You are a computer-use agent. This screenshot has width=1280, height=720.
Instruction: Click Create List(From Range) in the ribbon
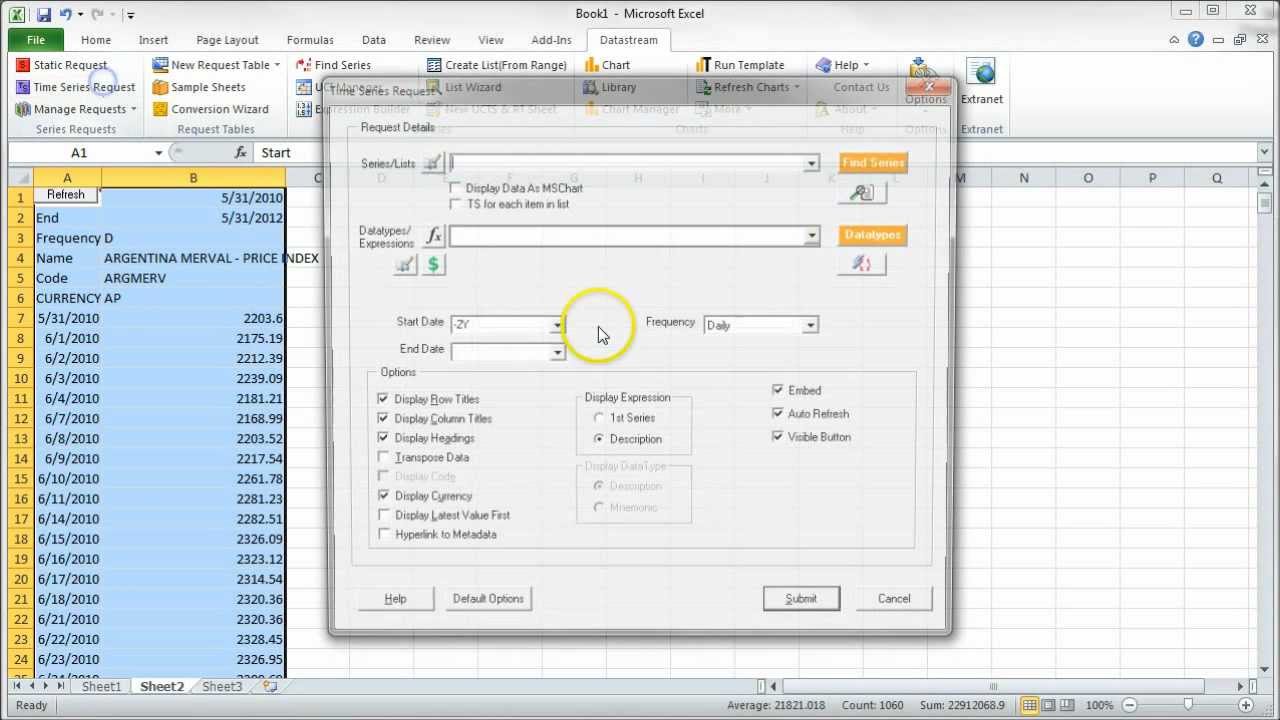tap(497, 65)
